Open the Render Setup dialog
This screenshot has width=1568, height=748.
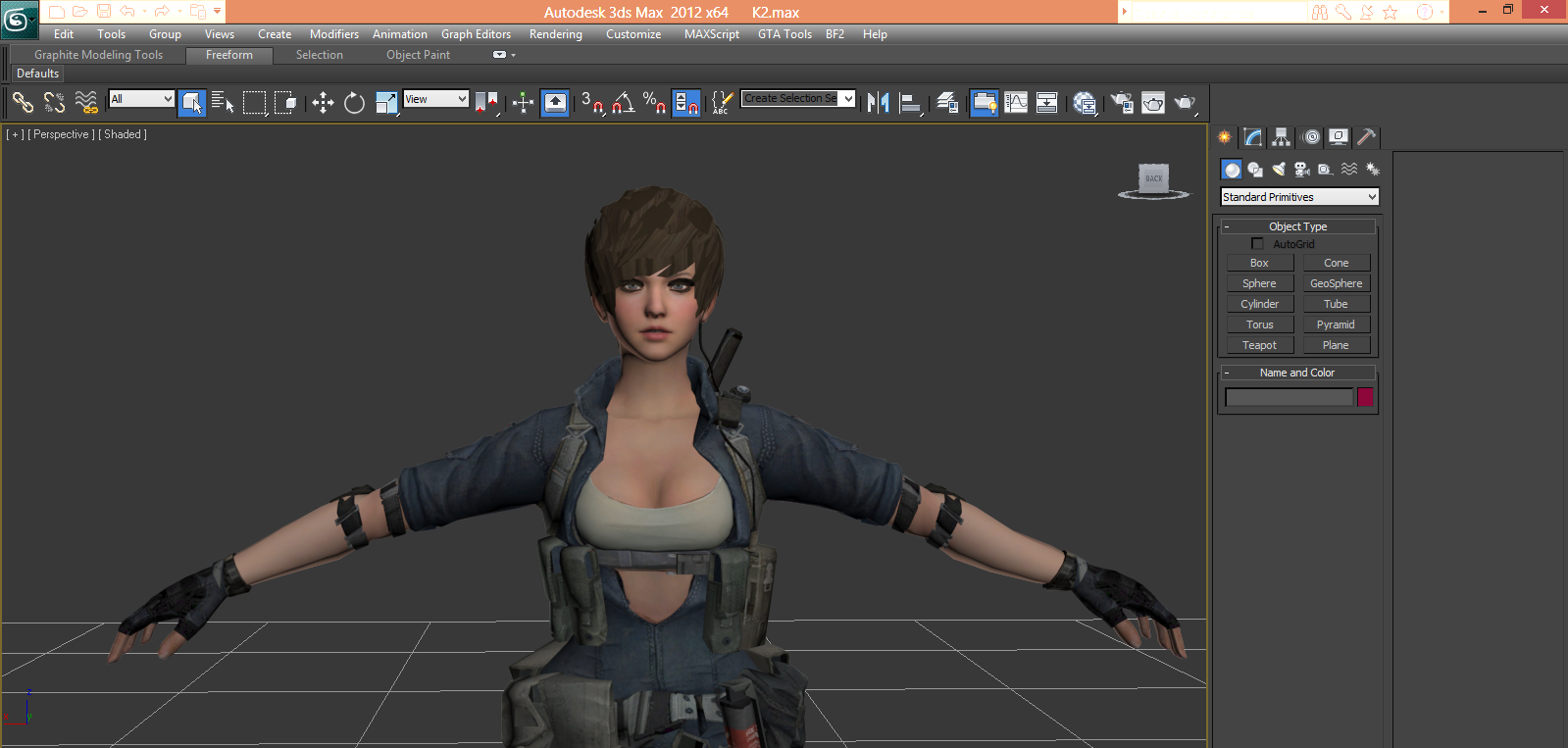[x=1122, y=102]
